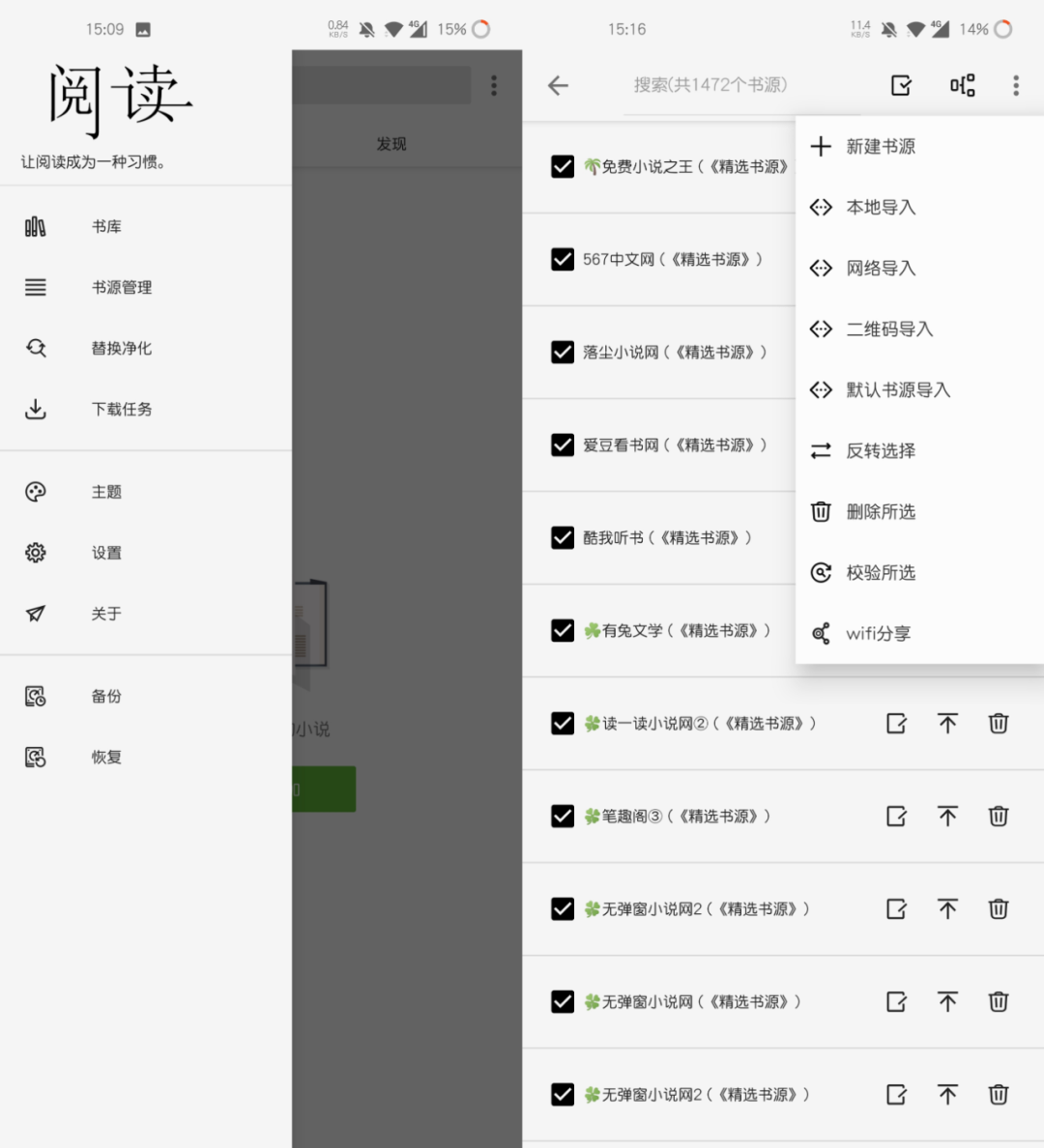Select the 酷我听书 source name
The height and width of the screenshot is (1148, 1044).
667,537
